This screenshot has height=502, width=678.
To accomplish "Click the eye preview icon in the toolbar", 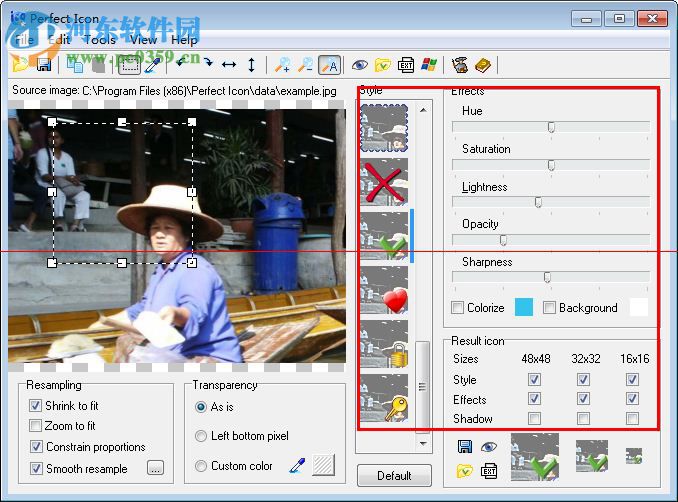I will (360, 65).
